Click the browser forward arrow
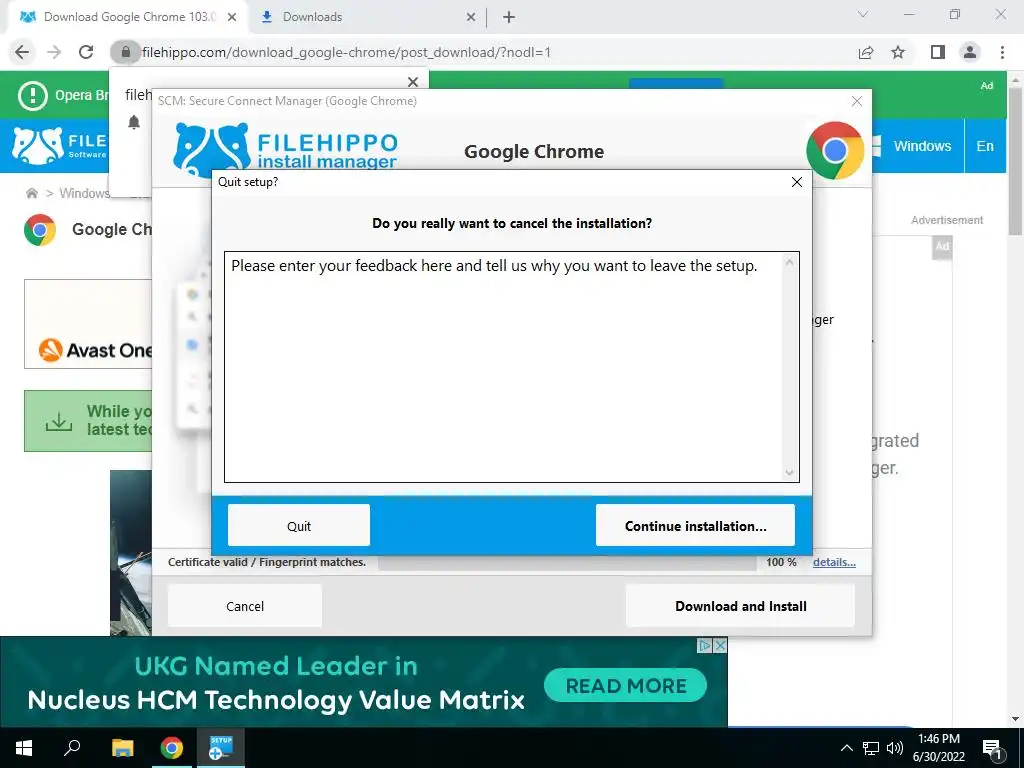The image size is (1024, 768). [x=54, y=52]
